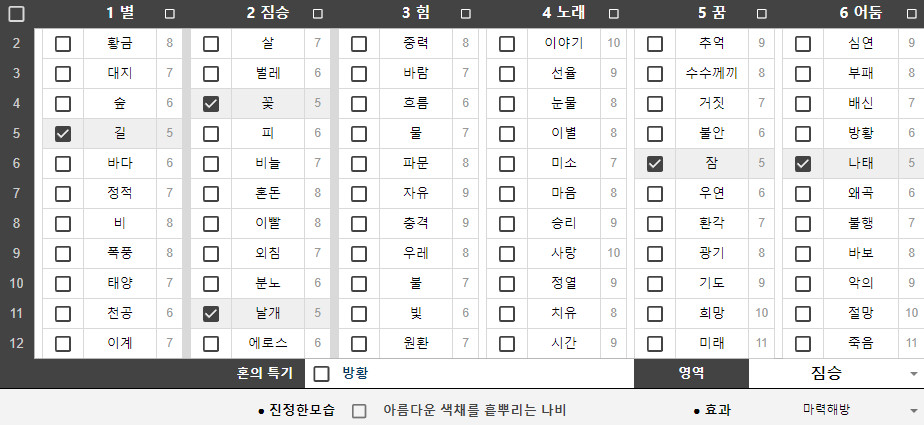Enable the 이야기 checkbox
This screenshot has width=924, height=425.
click(x=507, y=44)
